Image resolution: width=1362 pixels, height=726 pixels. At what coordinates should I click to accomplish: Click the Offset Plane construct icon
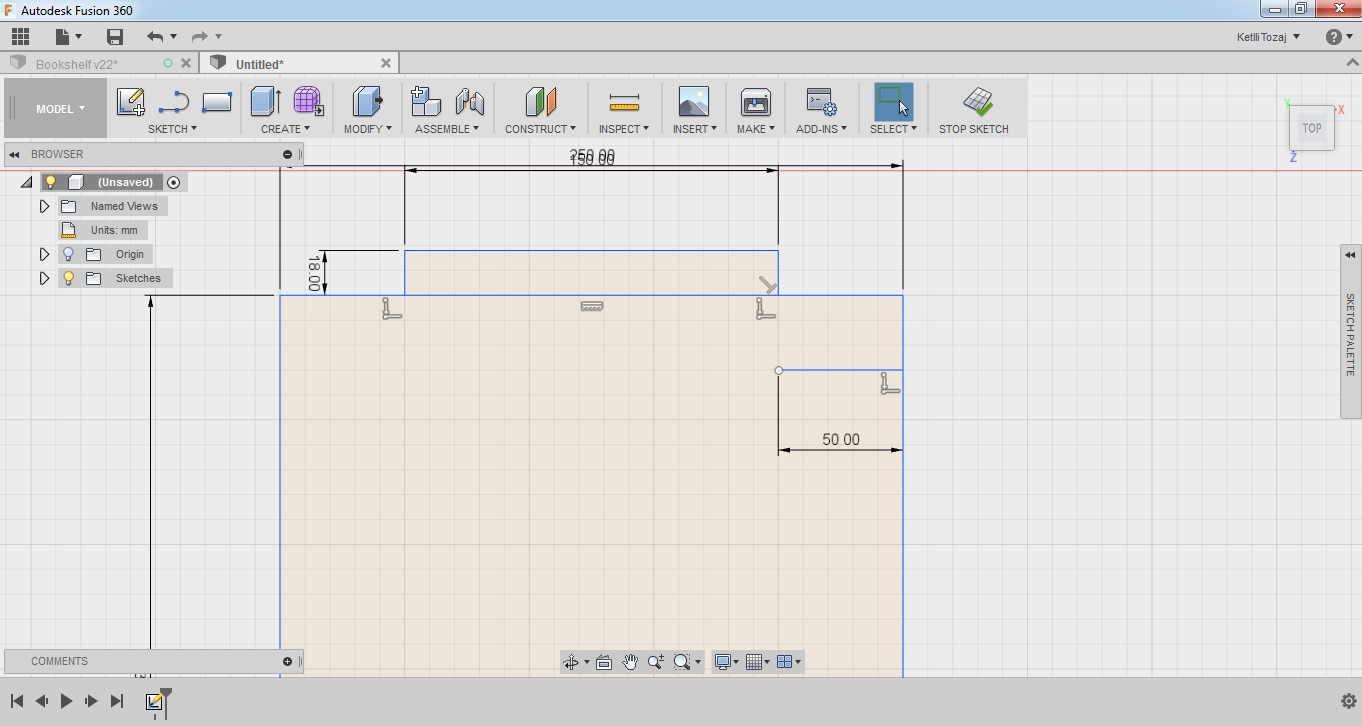[540, 101]
